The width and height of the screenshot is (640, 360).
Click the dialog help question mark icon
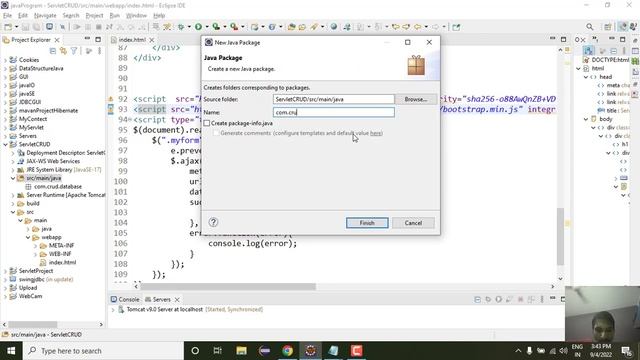click(x=213, y=222)
